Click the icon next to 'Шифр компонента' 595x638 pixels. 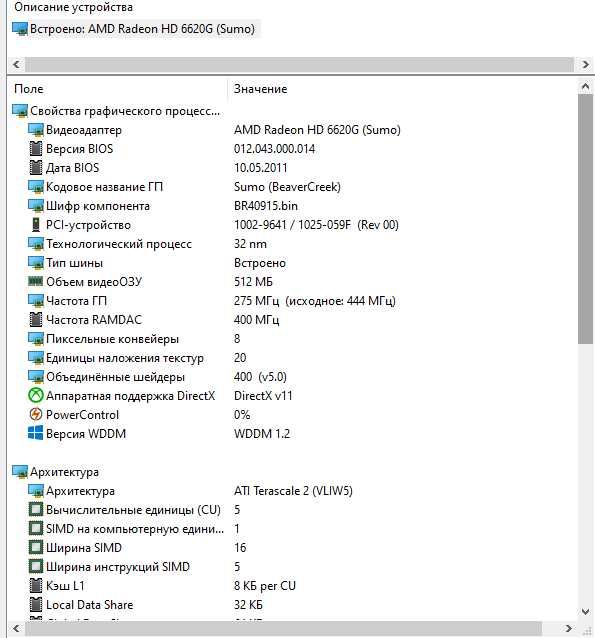(36, 206)
